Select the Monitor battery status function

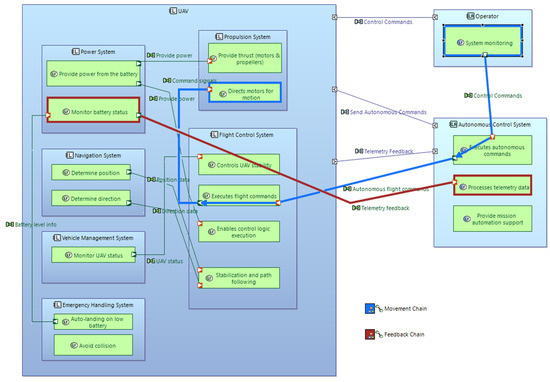93,110
